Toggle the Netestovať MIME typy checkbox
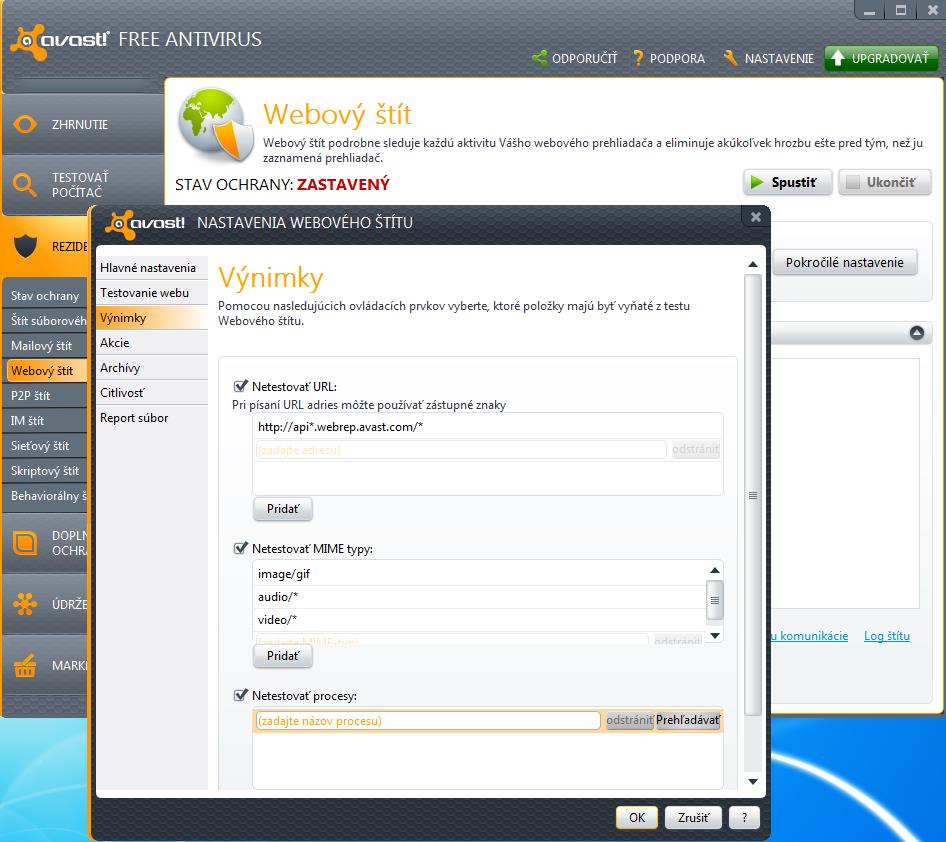Screen dimensions: 946x842 click(240, 548)
